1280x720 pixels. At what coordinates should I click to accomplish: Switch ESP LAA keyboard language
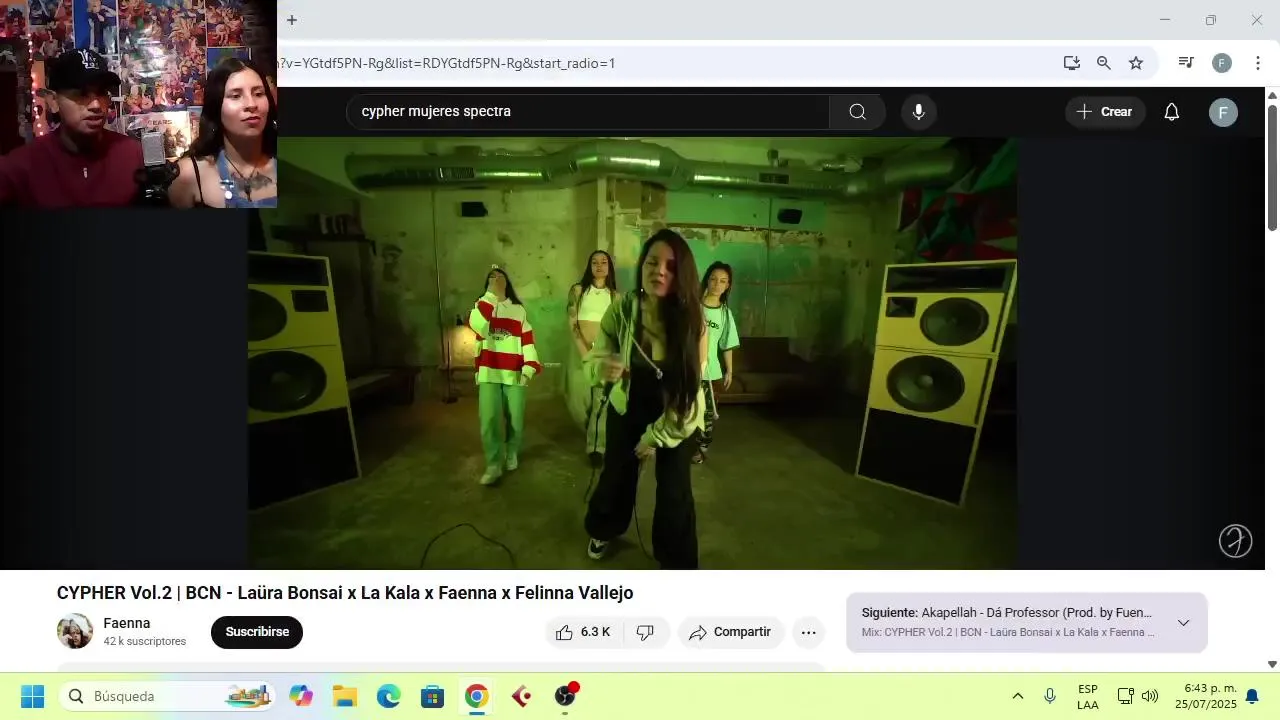pos(1088,697)
